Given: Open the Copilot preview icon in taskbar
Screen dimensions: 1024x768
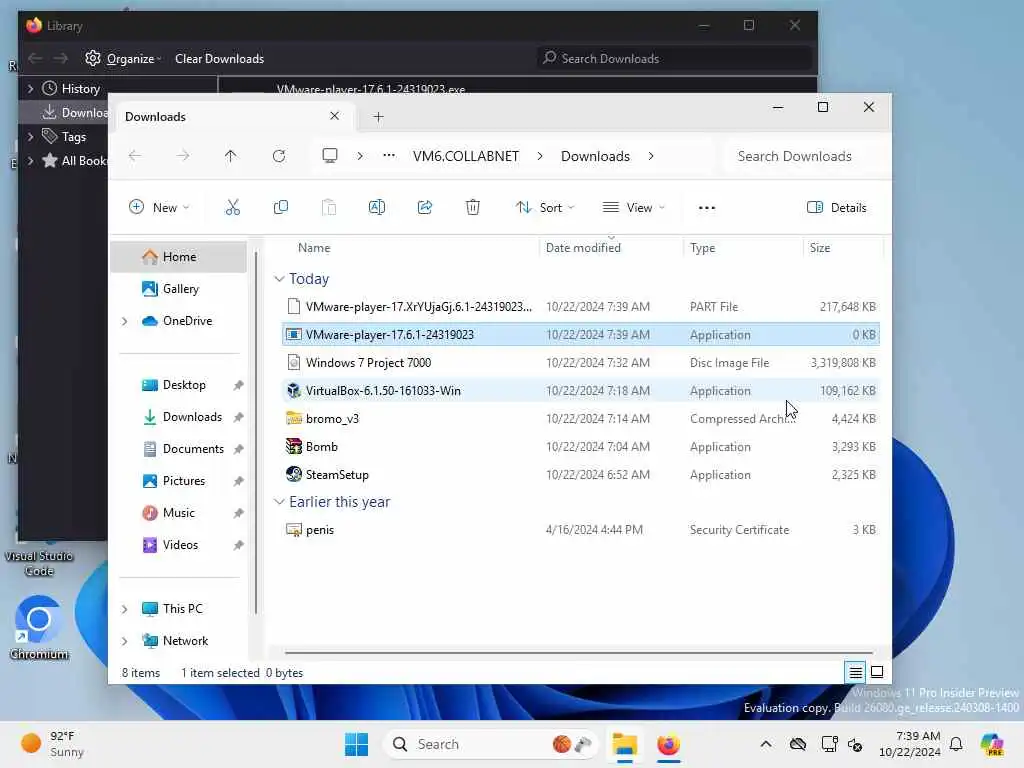Looking at the screenshot, I should 992,744.
